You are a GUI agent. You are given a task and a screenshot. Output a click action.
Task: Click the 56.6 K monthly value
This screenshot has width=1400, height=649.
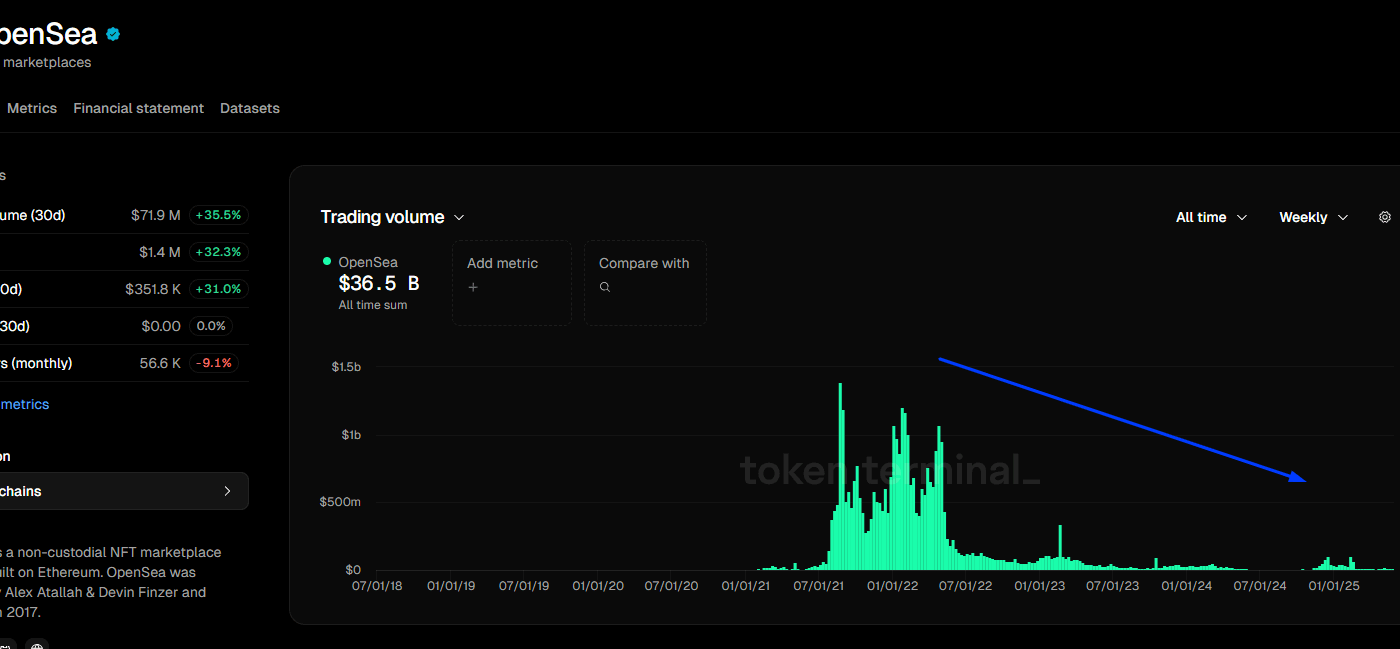coord(160,363)
